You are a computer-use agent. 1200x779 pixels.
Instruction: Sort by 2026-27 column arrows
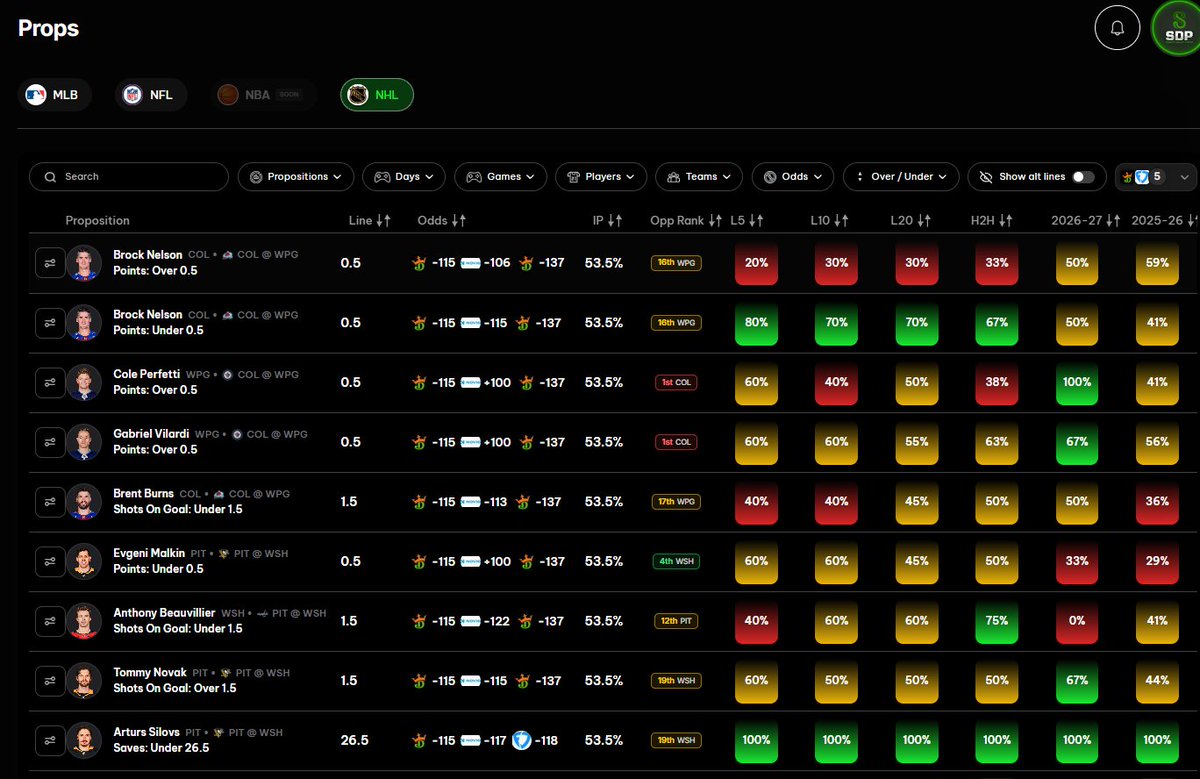coord(1113,220)
